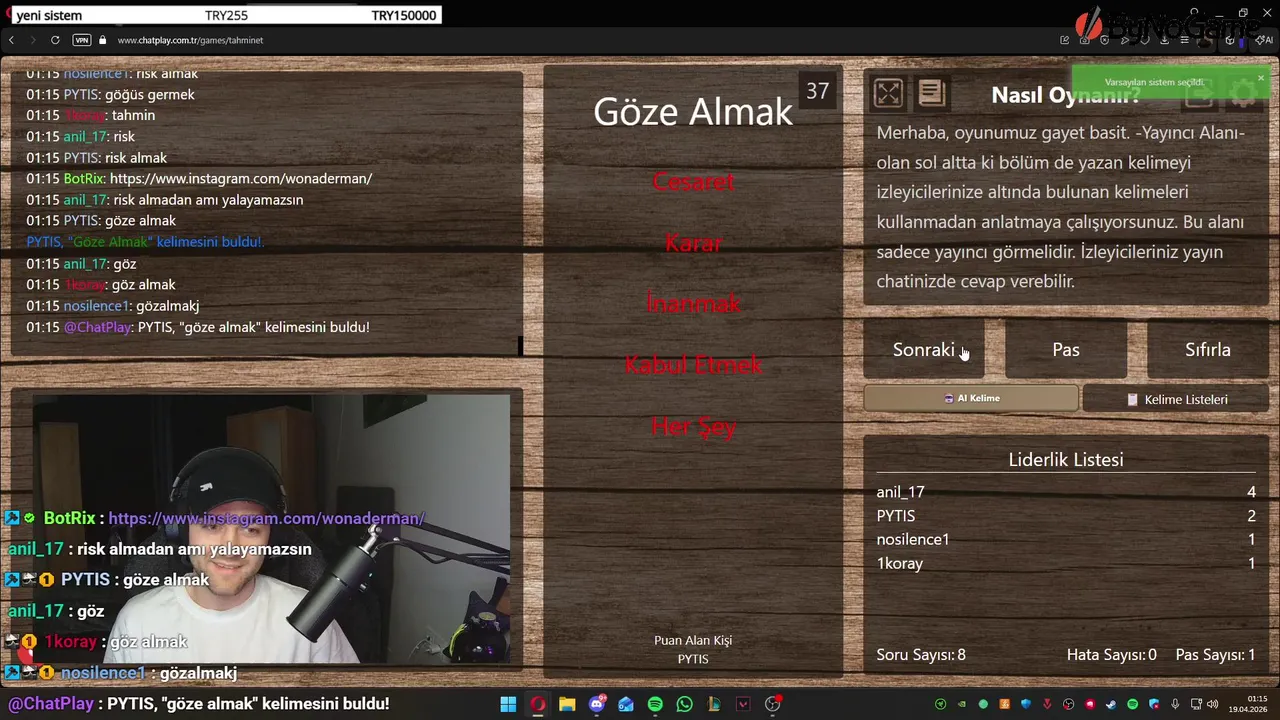Open Opera browser from taskbar
Viewport: 1280px width, 720px height.
pos(537,704)
